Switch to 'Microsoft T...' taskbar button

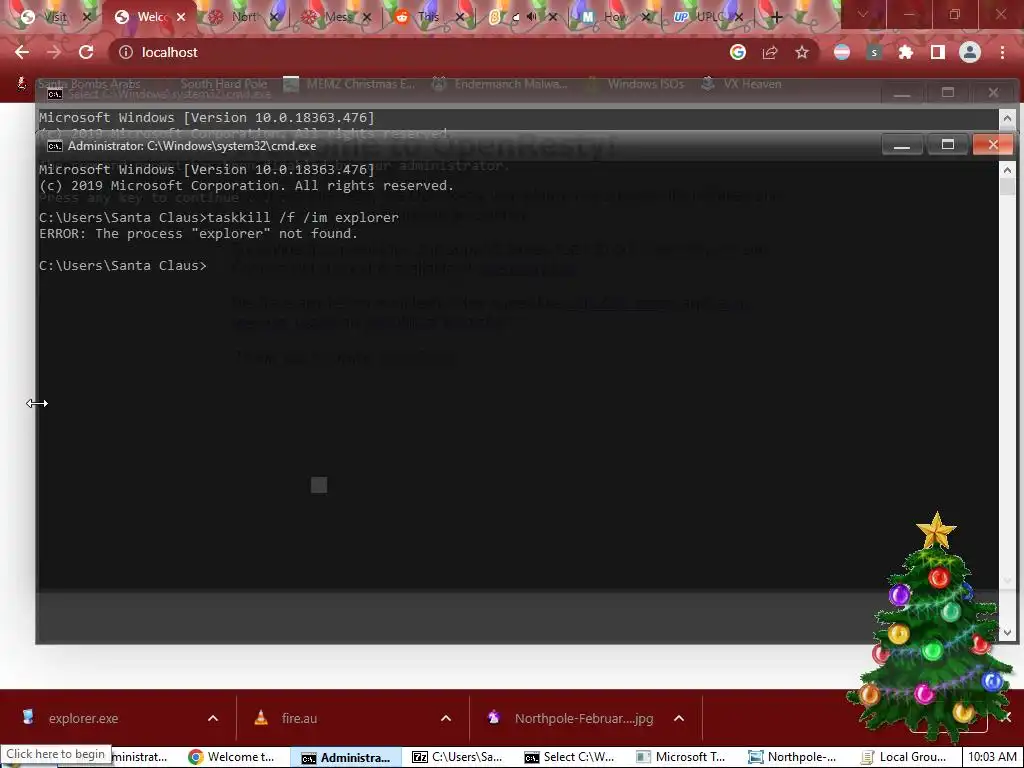point(682,757)
